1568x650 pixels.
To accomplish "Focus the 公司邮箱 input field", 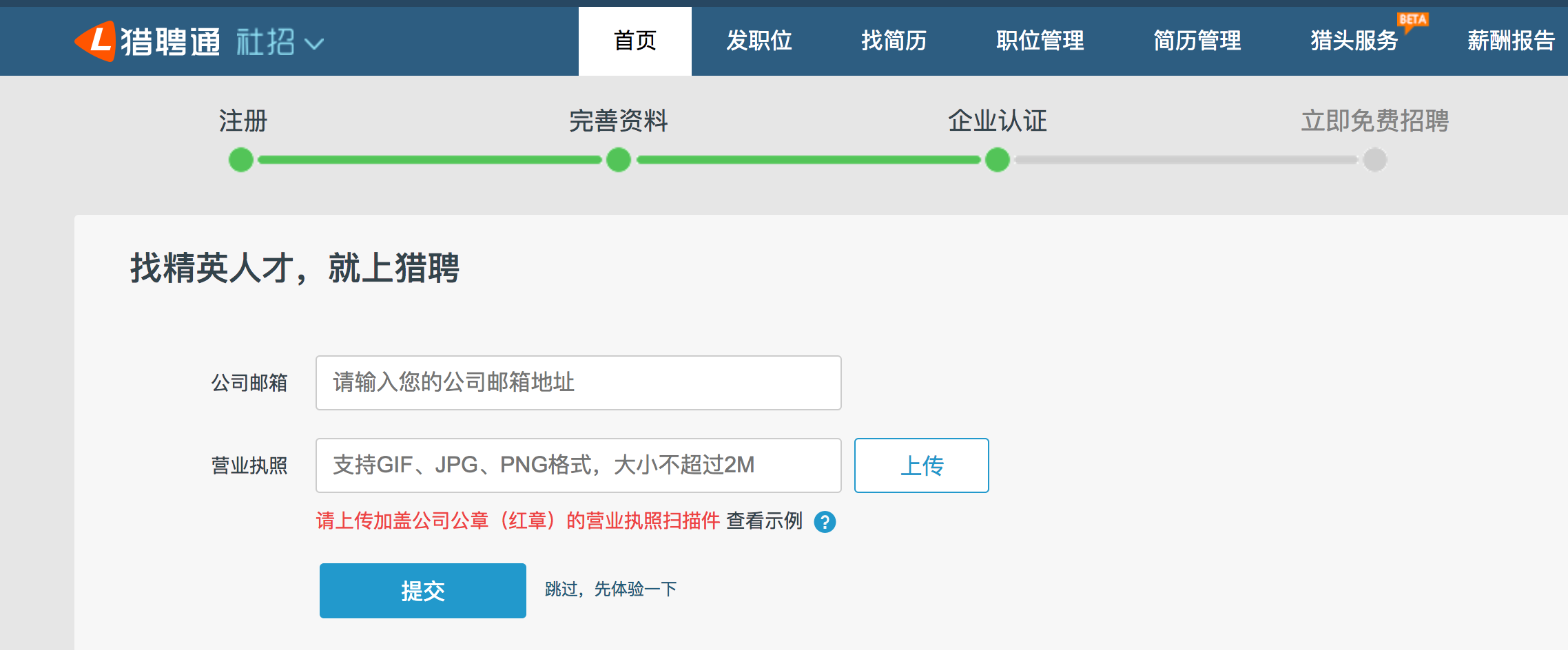I will 578,383.
